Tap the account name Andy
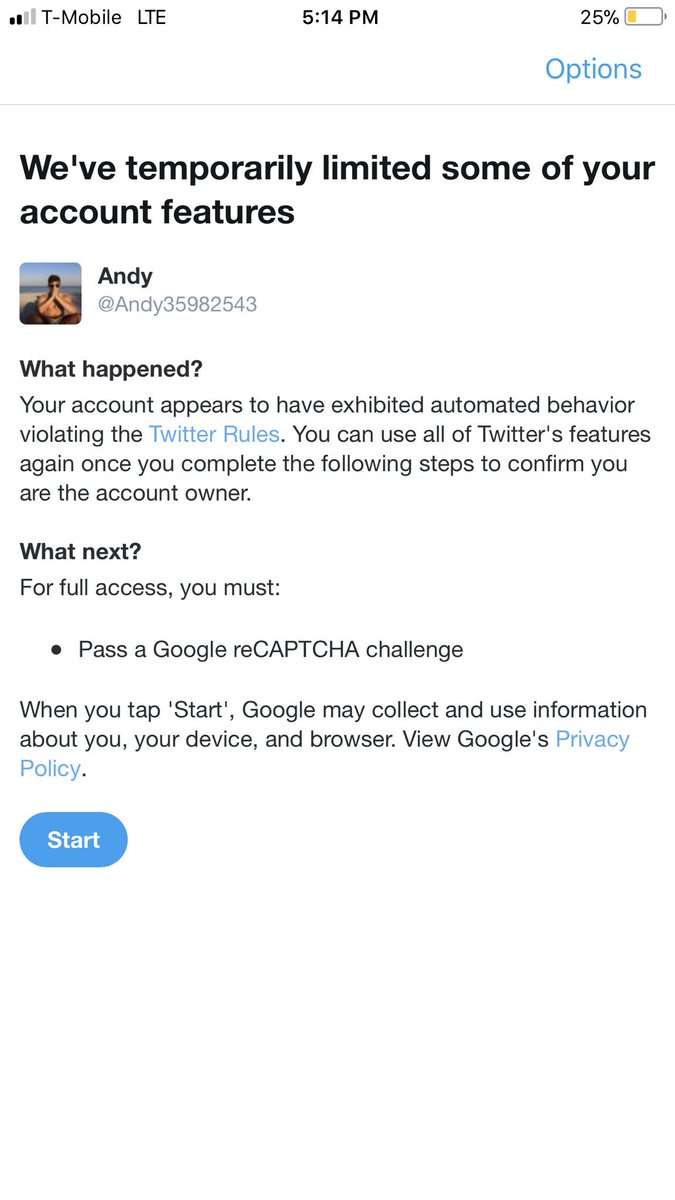 click(x=125, y=276)
